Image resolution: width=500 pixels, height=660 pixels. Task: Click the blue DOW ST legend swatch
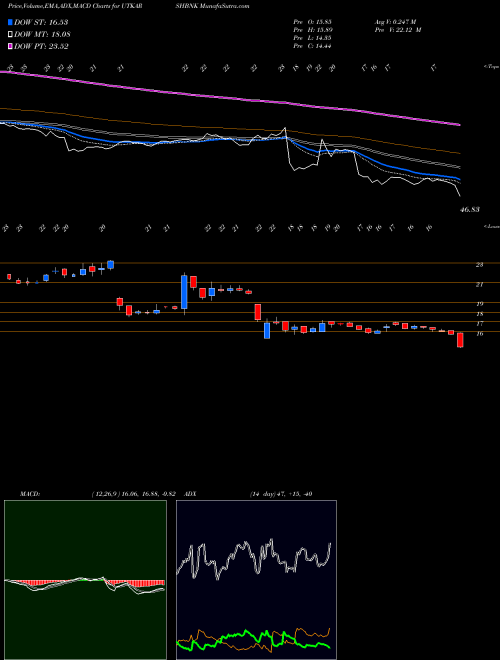(10, 22)
